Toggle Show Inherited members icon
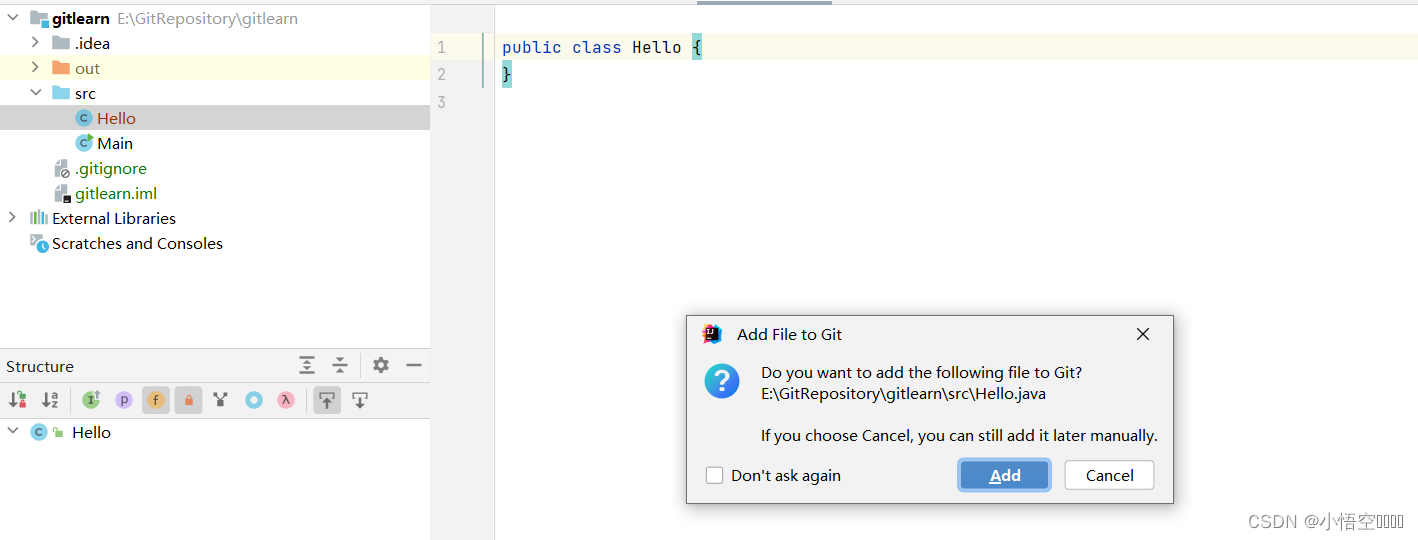The width and height of the screenshot is (1418, 540). (91, 400)
